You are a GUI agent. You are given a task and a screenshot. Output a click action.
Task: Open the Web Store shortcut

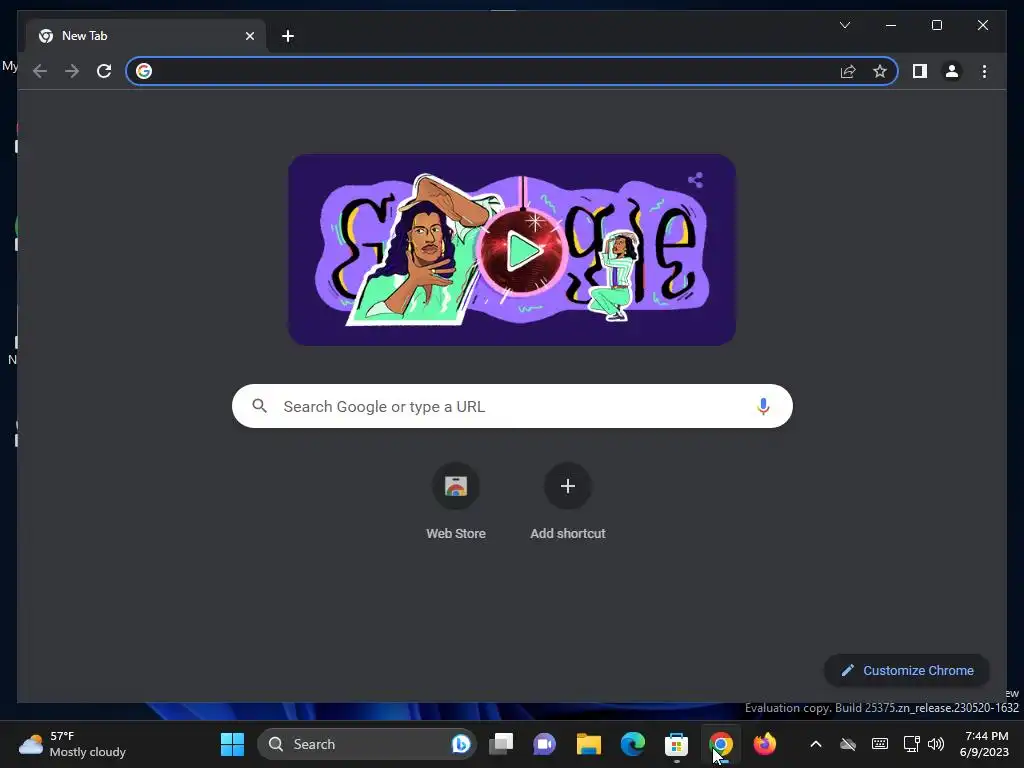456,502
